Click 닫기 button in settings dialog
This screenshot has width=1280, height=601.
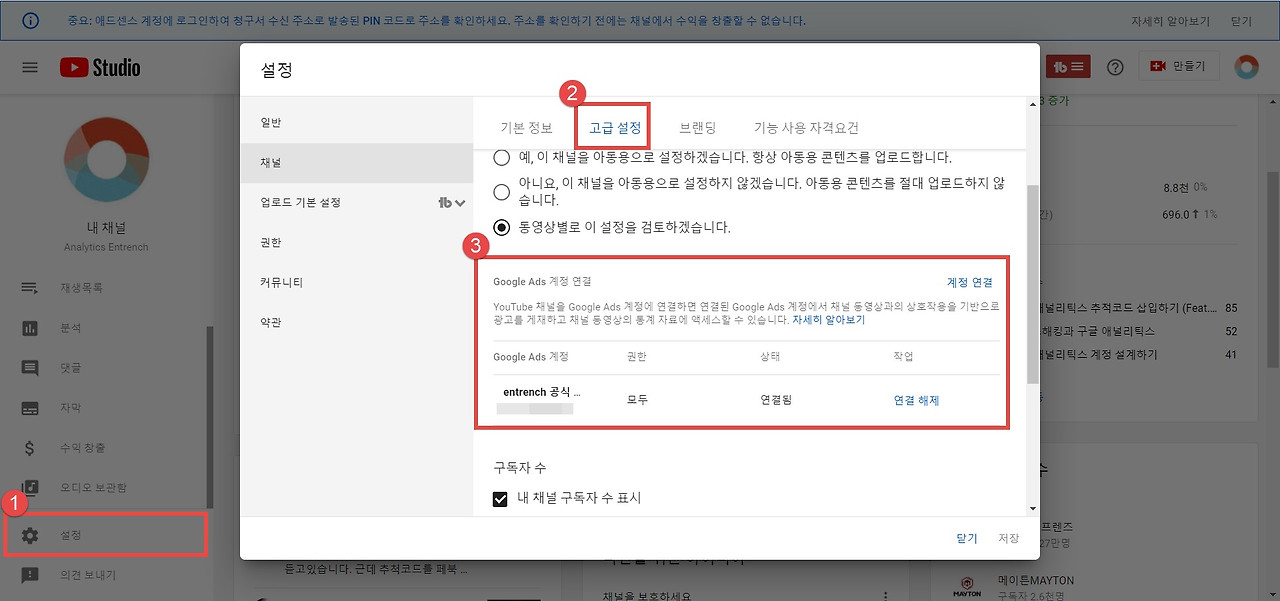point(966,539)
